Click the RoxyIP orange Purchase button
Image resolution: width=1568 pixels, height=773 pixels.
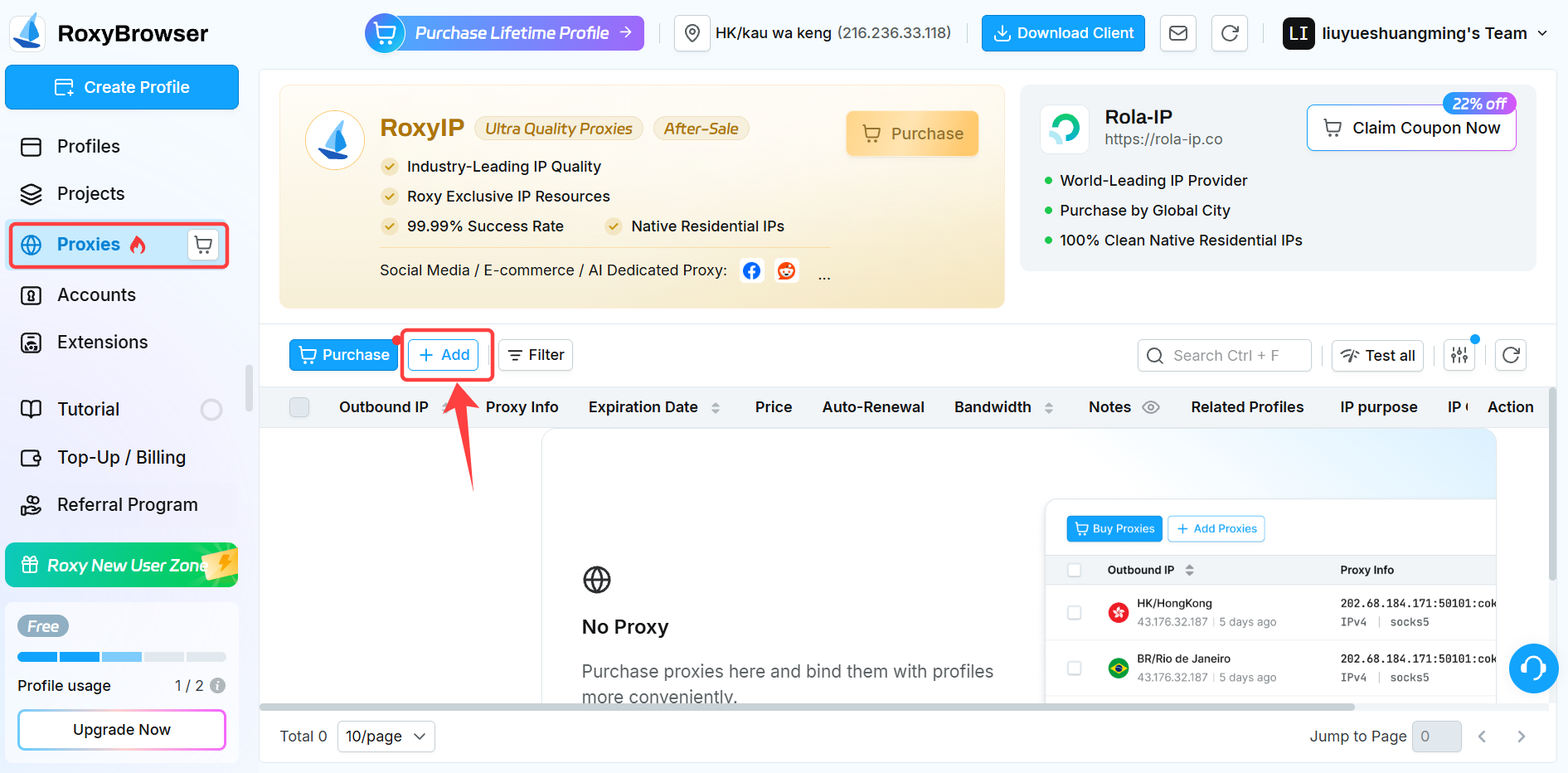pos(912,134)
